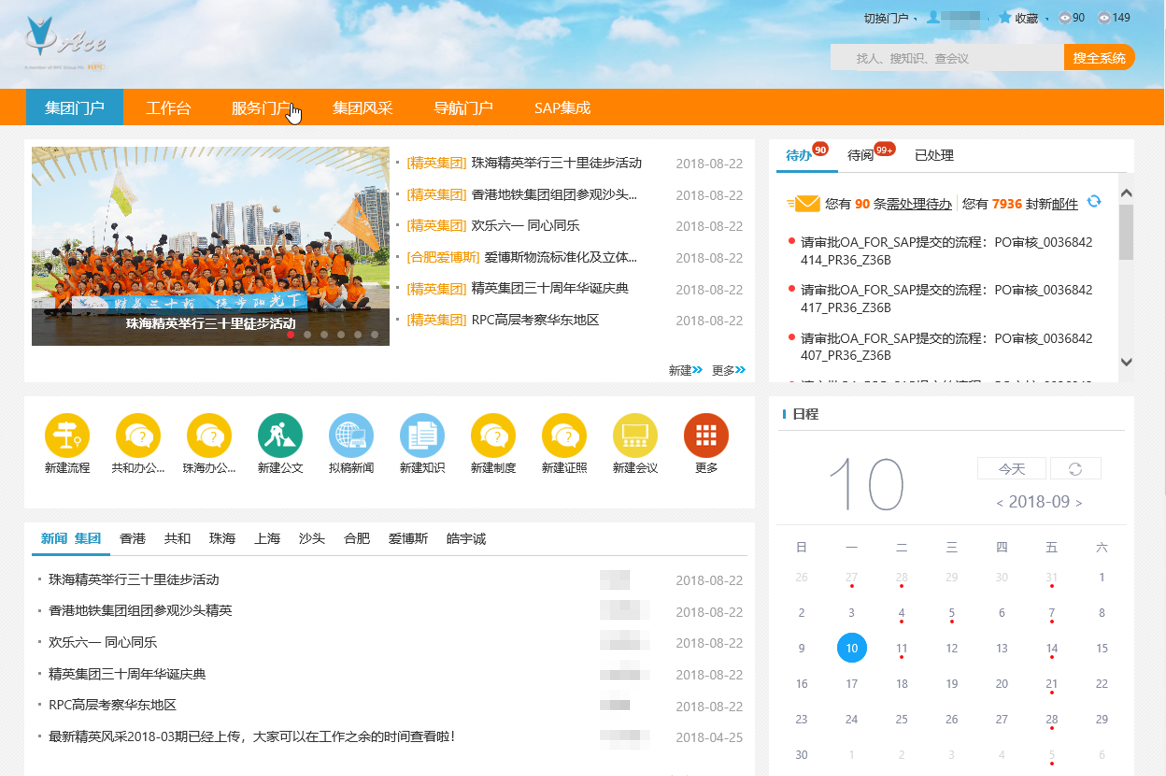Select the 珠海 news tab
The image size is (1166, 776).
222,539
